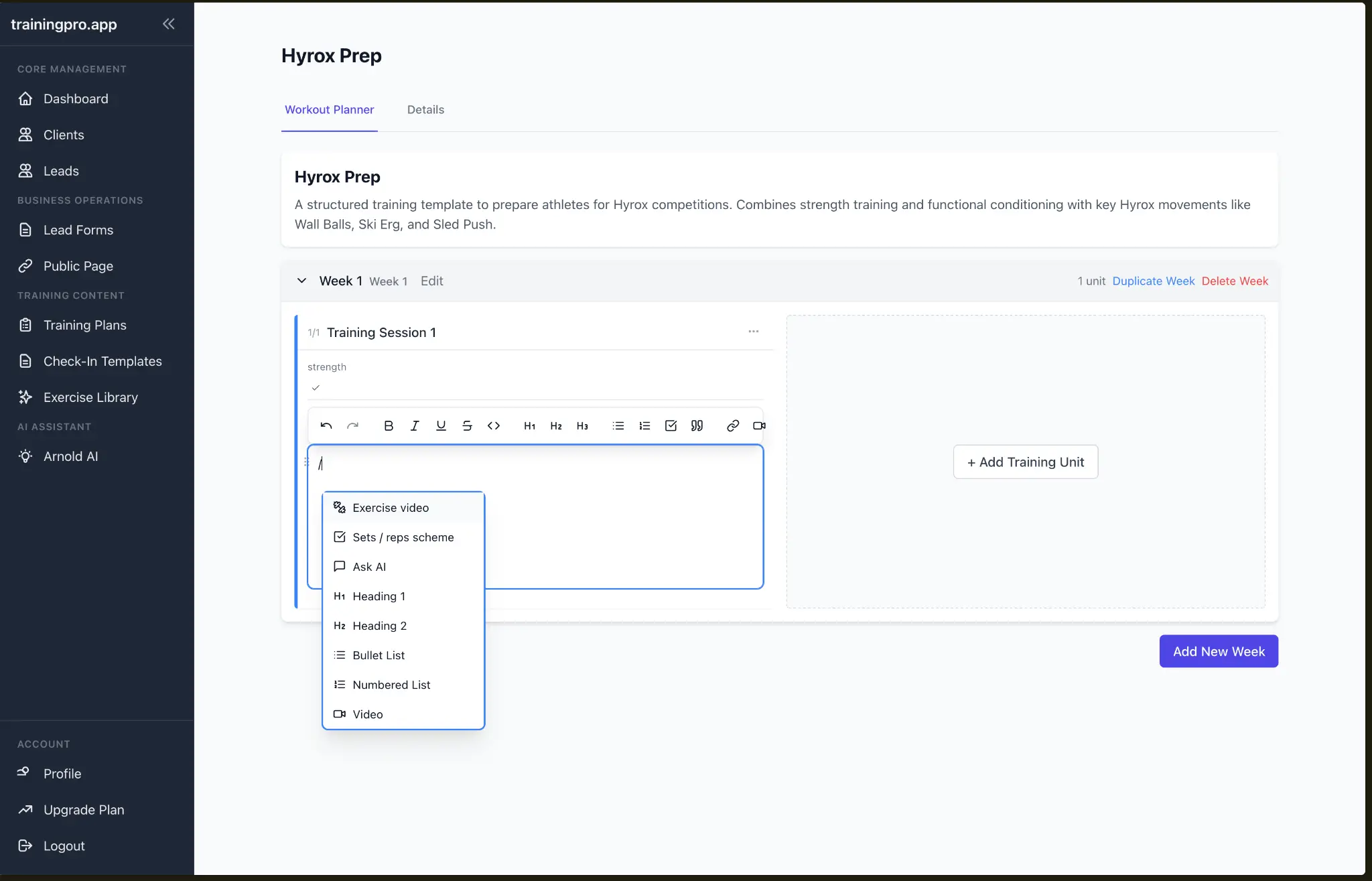Viewport: 1372px width, 881px height.
Task: Collapse the sidebar with double-chevron icon
Action: pos(169,24)
